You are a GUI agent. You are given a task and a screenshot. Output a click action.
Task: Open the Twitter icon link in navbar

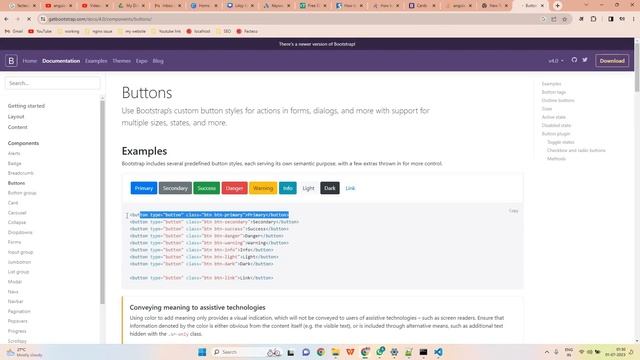(585, 60)
